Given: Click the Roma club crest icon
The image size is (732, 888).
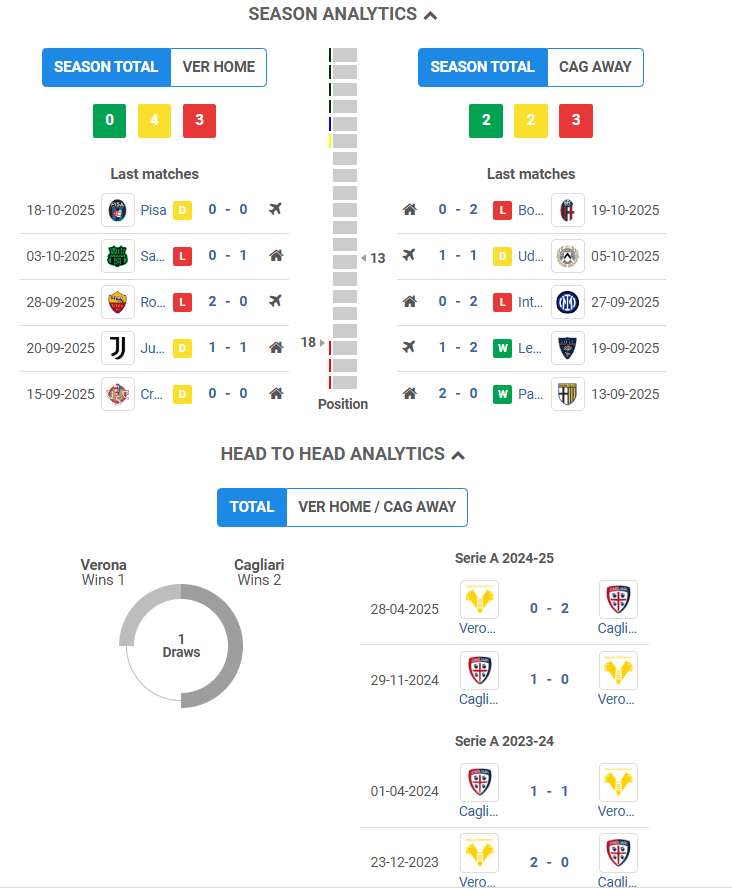Looking at the screenshot, I should [118, 302].
